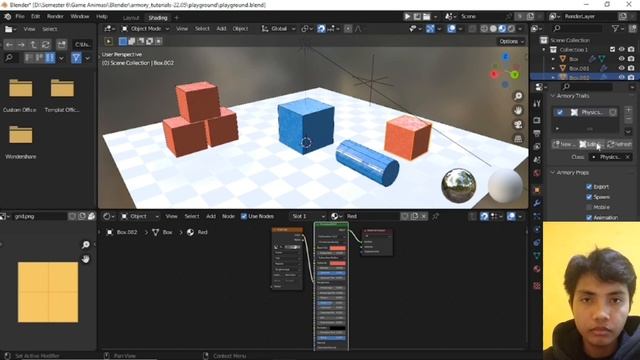Click the black Emission color swatch in shader node
640x360 pixels.
338,328
